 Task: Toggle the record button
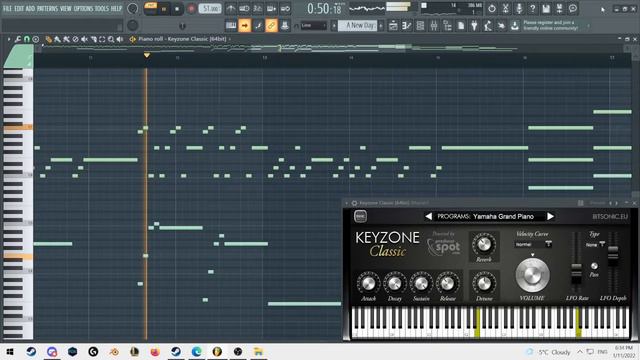pyautogui.click(x=191, y=9)
